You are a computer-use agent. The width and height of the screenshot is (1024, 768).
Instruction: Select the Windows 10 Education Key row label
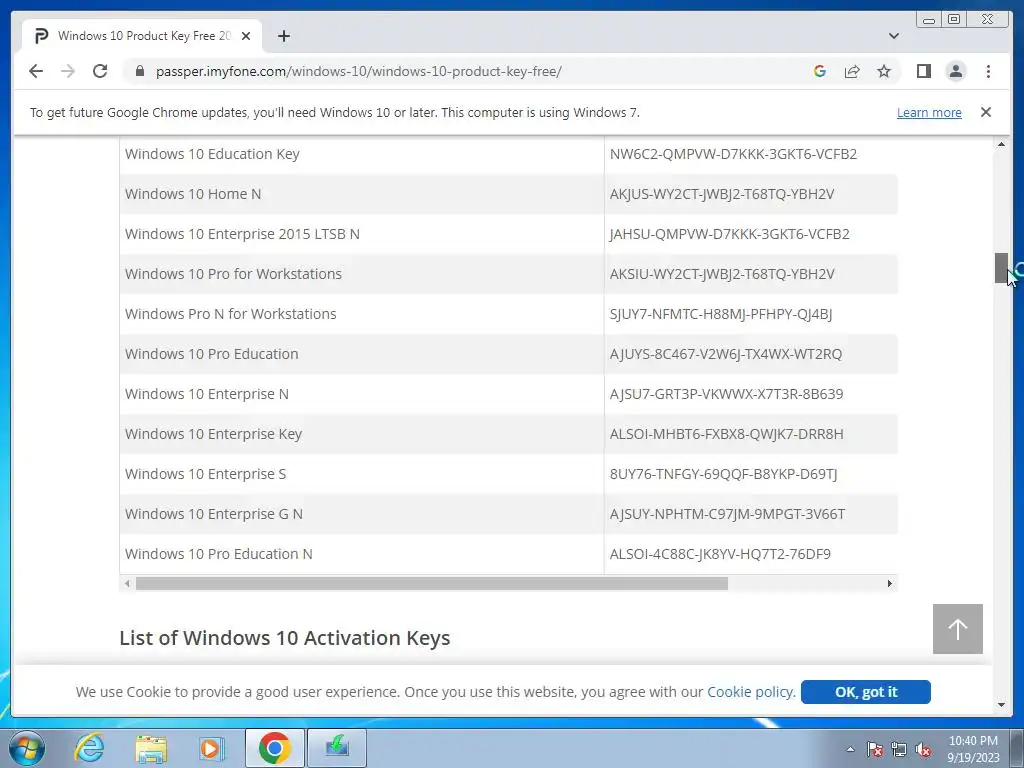(x=212, y=154)
